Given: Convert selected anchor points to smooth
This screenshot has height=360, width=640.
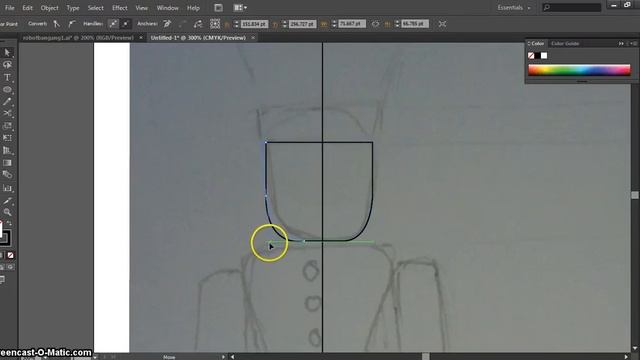Looking at the screenshot, I should point(72,24).
